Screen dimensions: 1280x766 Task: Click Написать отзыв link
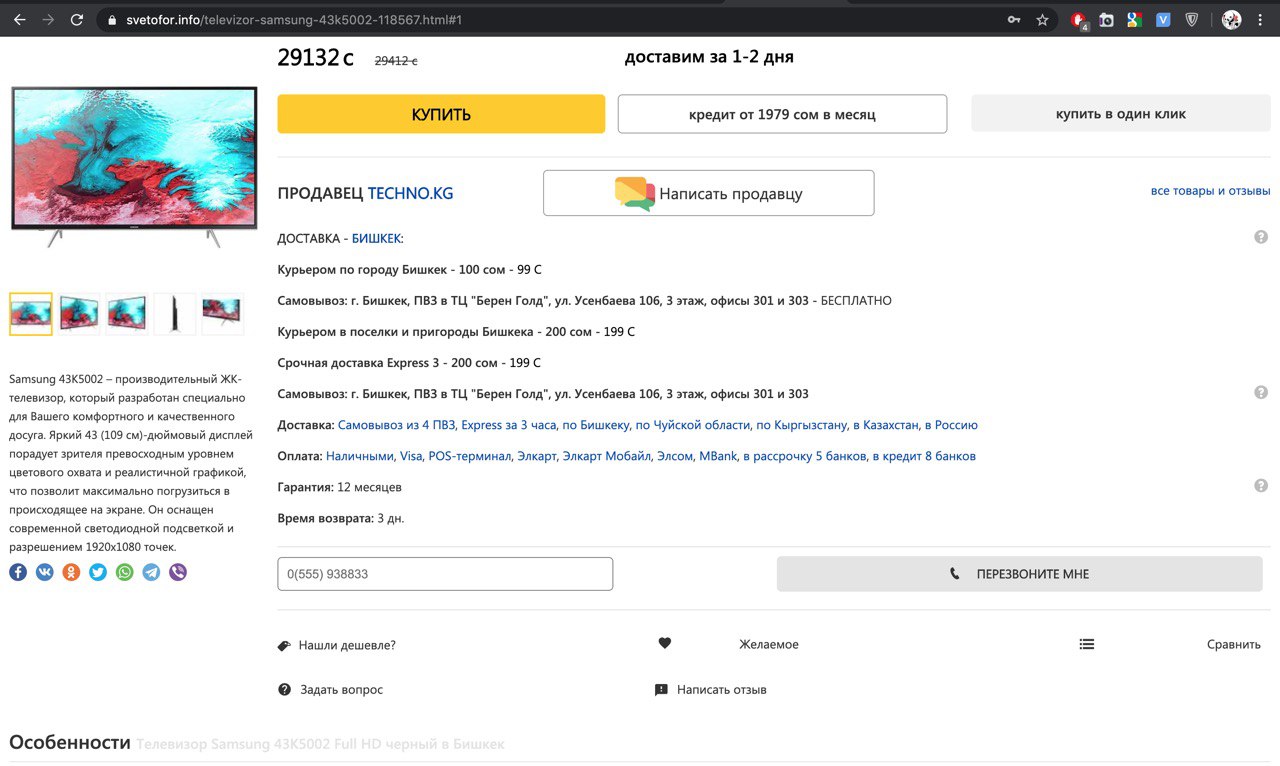722,689
